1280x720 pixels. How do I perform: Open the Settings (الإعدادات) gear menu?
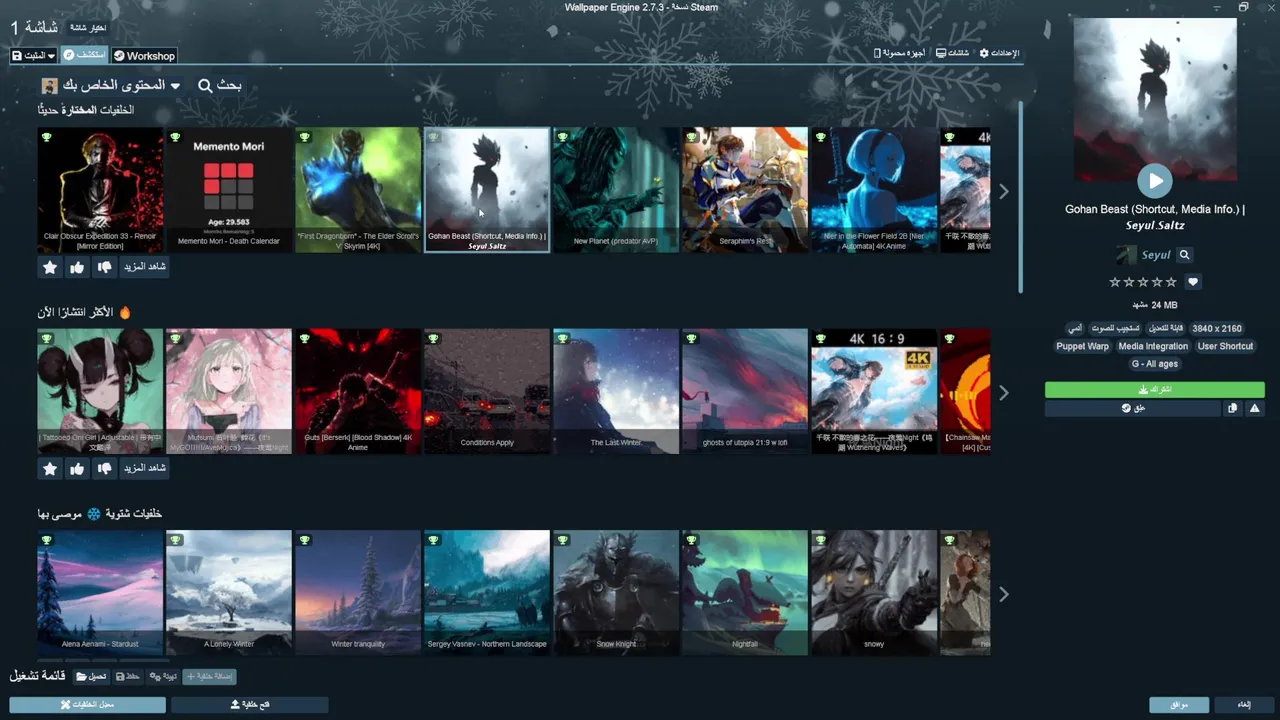click(x=999, y=52)
